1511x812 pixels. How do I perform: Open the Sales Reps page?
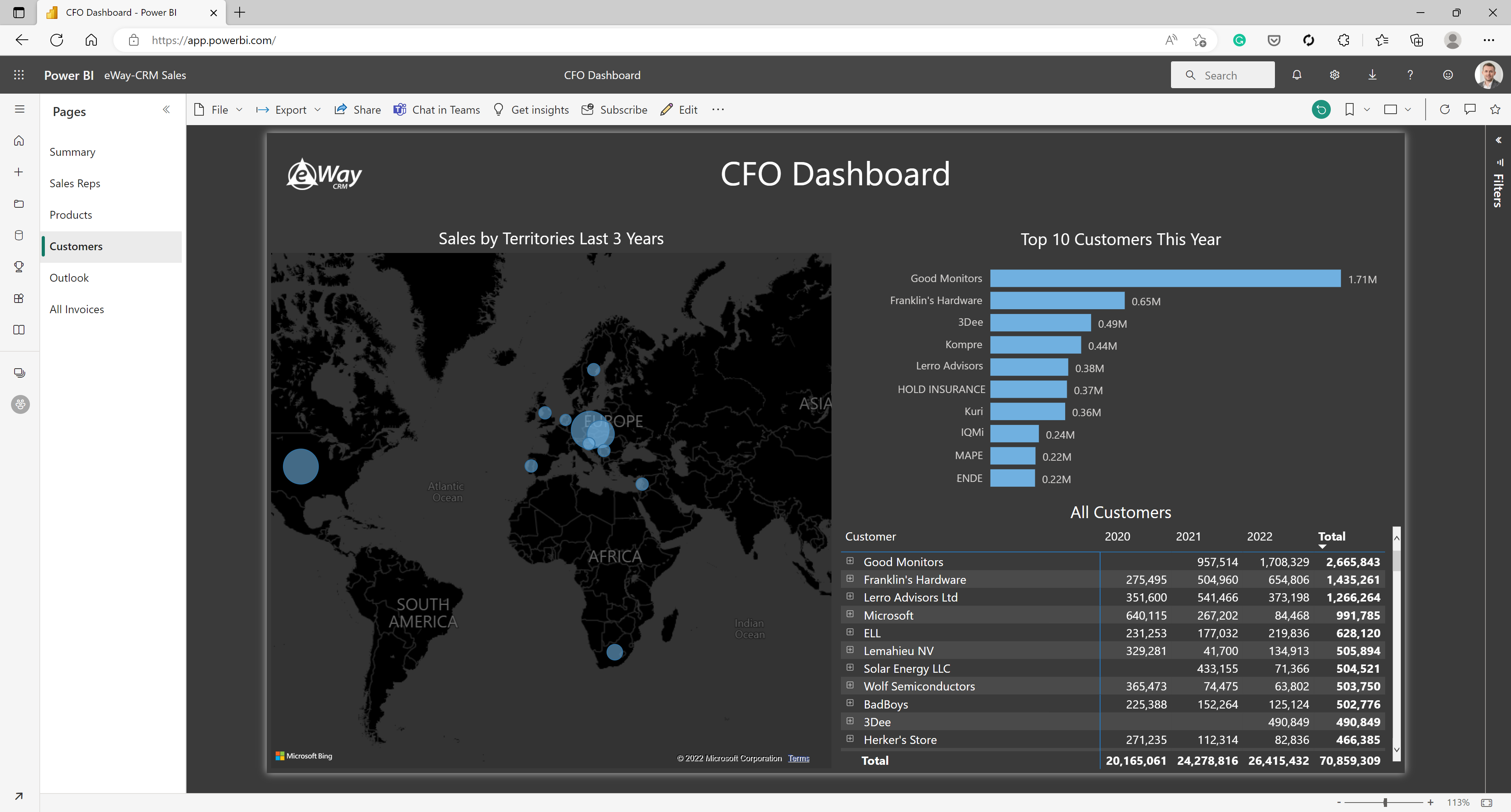tap(111, 183)
